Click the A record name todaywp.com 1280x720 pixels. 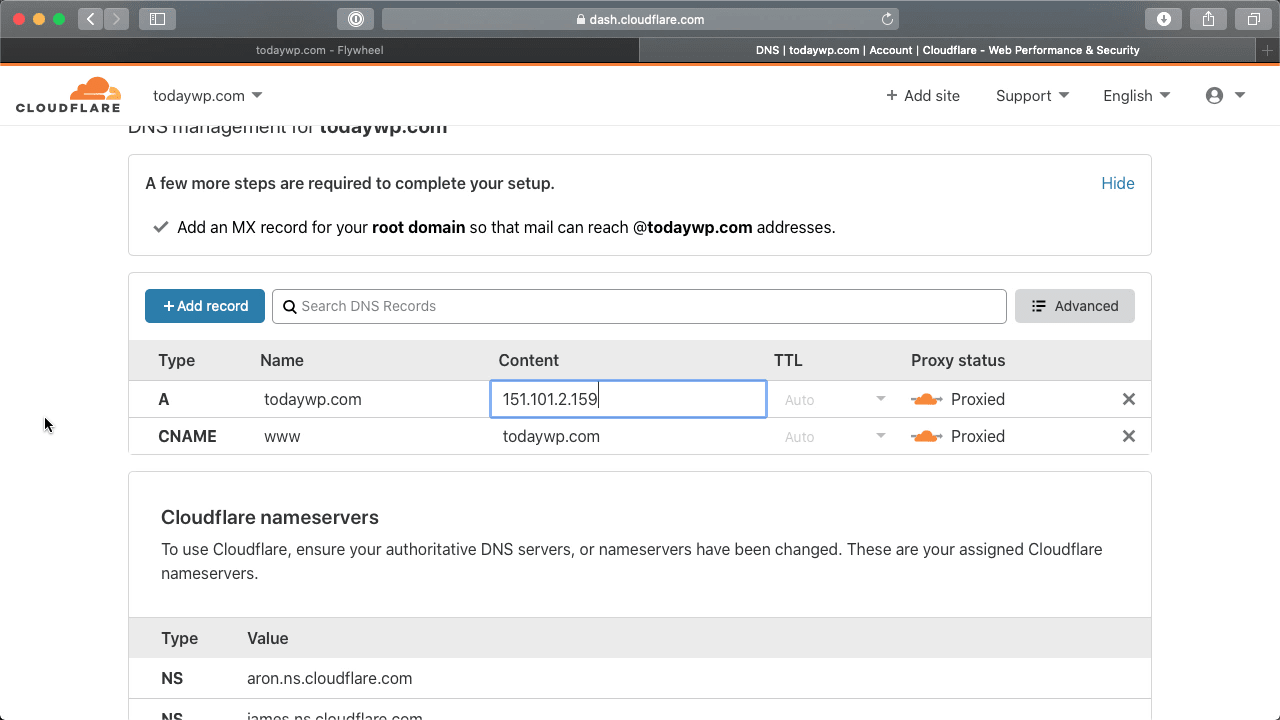[x=313, y=399]
